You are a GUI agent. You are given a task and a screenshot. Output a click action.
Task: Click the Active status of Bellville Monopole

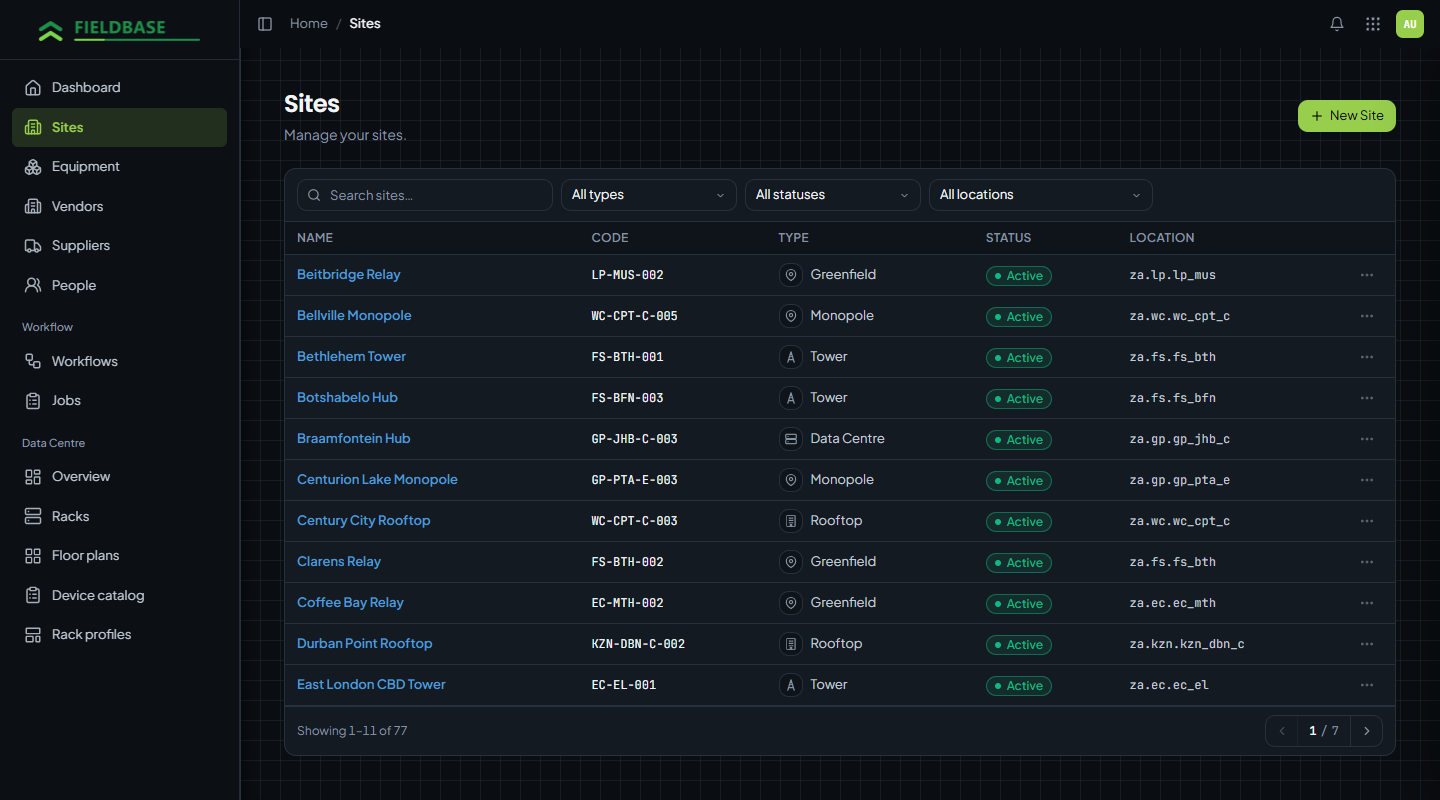coord(1018,317)
